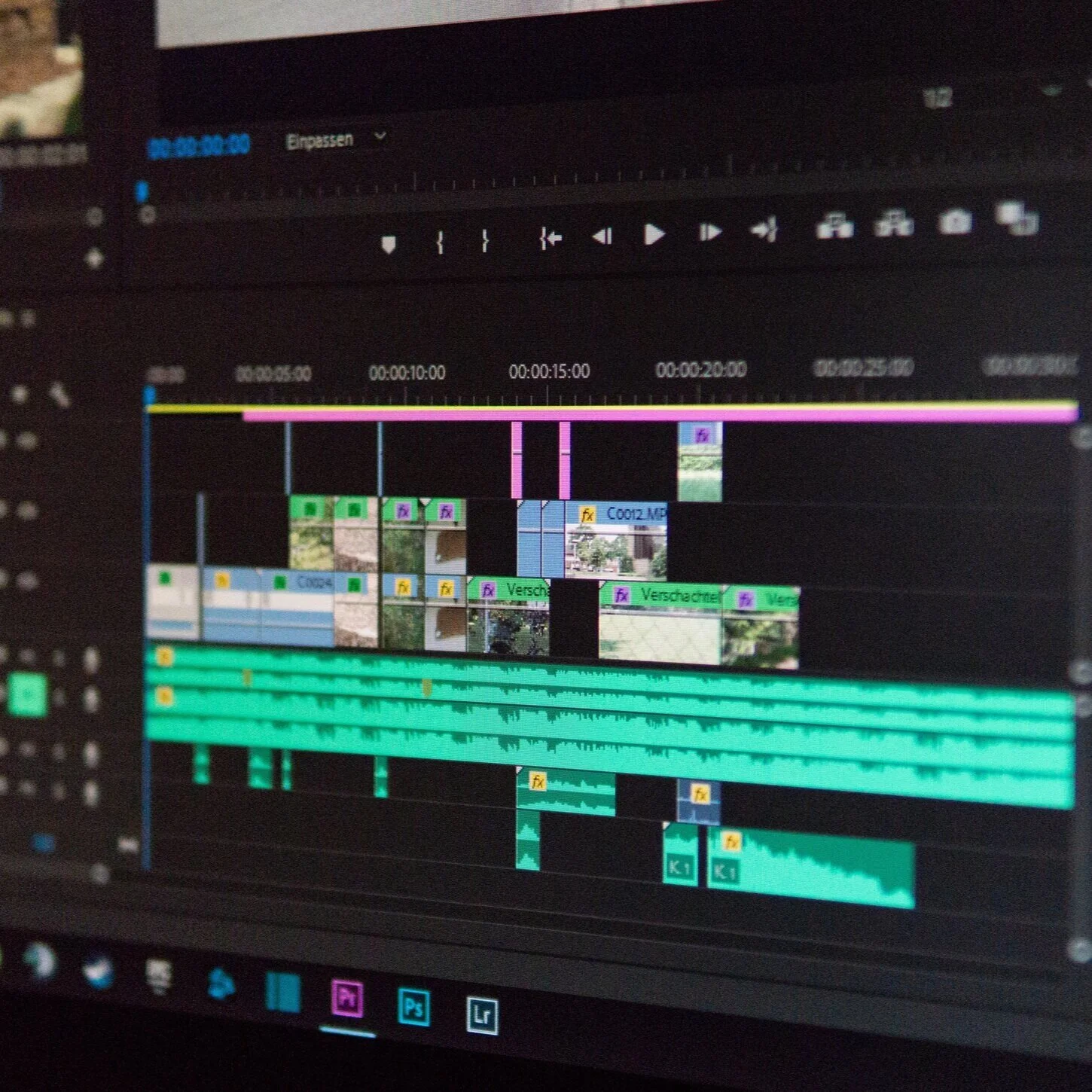Viewport: 1092px width, 1092px height.
Task: Click the blue 00:00:00:00 program timecode
Action: (x=199, y=145)
